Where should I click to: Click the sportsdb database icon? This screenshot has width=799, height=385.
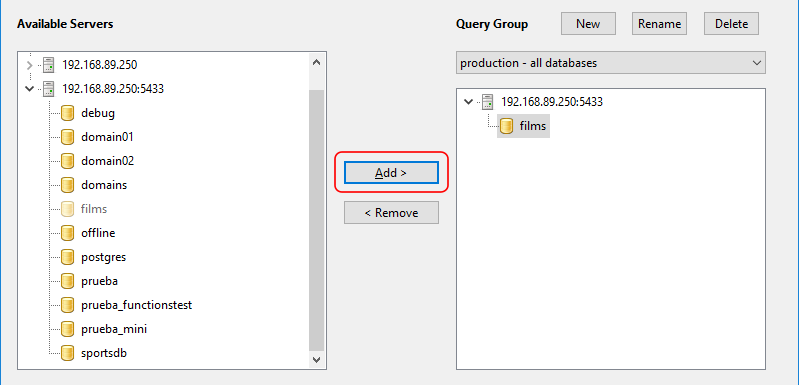click(68, 353)
